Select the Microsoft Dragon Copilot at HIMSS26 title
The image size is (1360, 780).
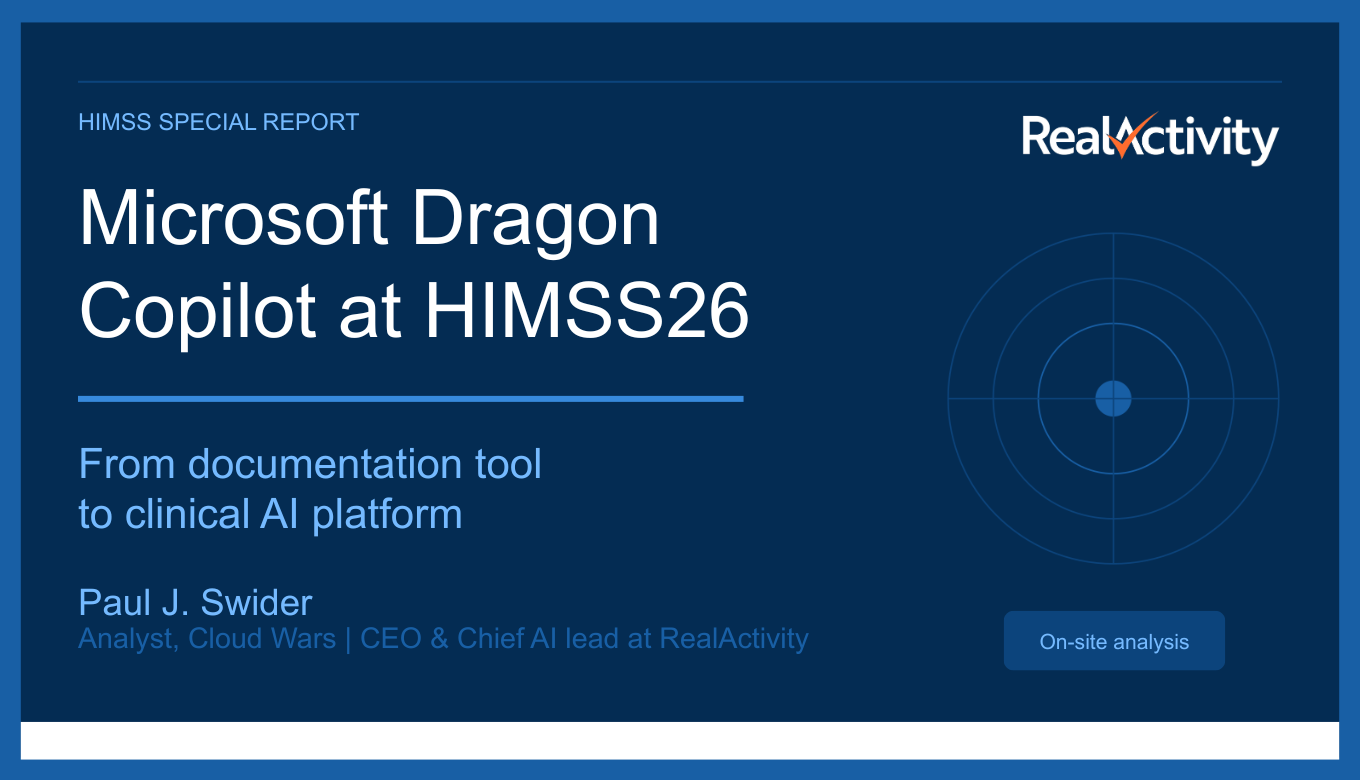414,265
